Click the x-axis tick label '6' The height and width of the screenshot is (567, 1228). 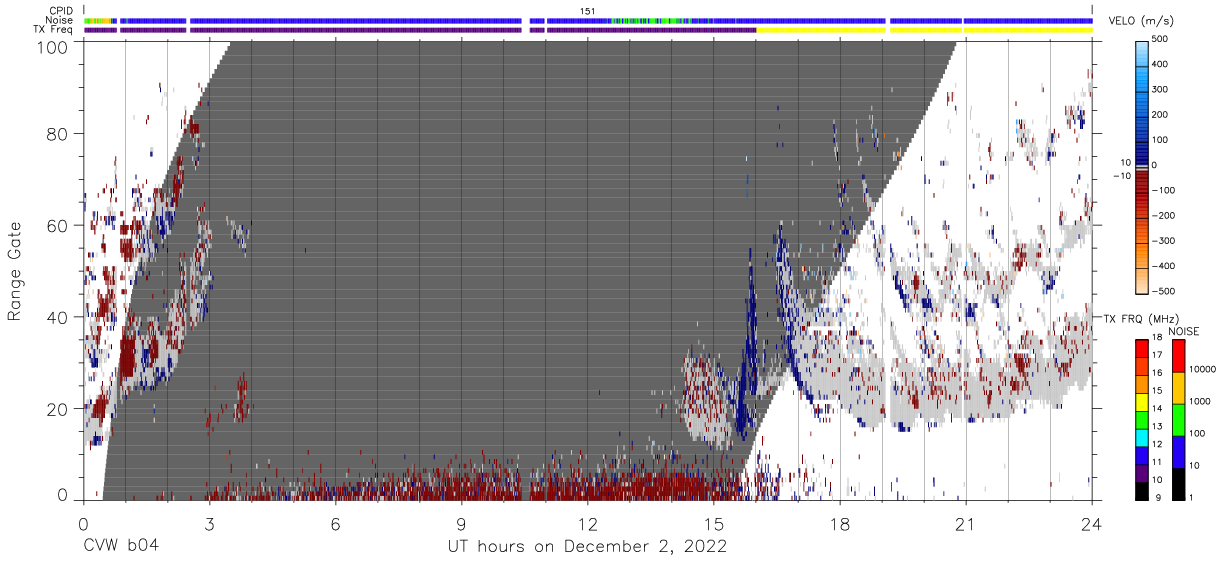[x=335, y=523]
